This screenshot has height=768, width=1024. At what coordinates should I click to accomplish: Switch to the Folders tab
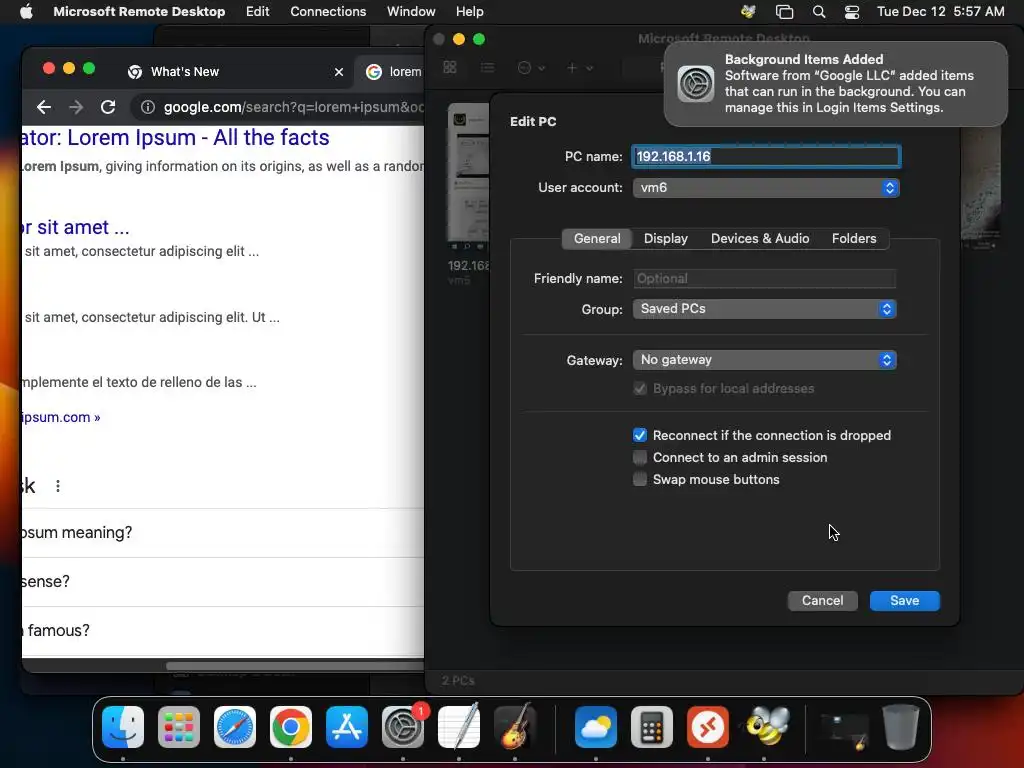(x=854, y=238)
